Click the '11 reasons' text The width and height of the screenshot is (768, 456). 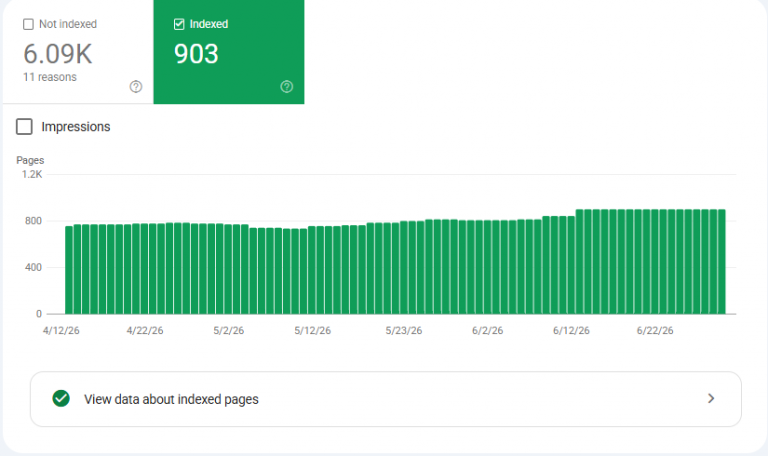pyautogui.click(x=50, y=77)
